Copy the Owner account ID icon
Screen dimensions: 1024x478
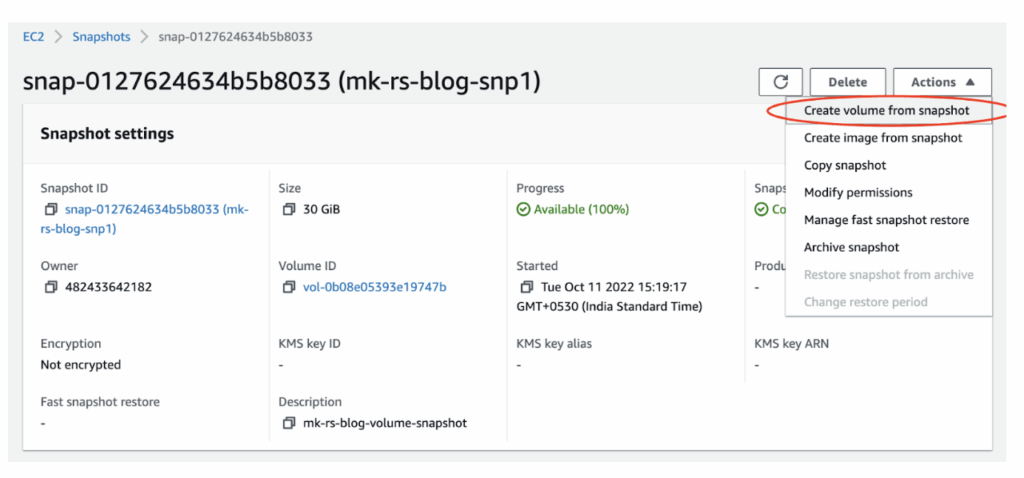click(50, 288)
